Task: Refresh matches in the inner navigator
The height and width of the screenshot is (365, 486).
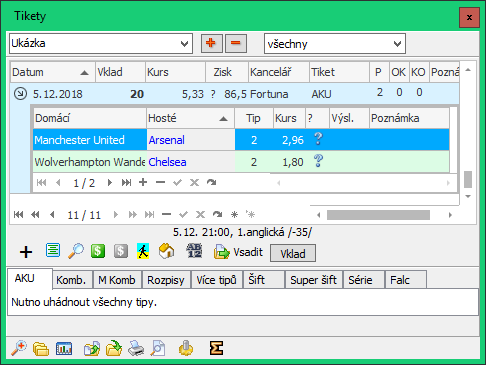Action: (x=211, y=182)
